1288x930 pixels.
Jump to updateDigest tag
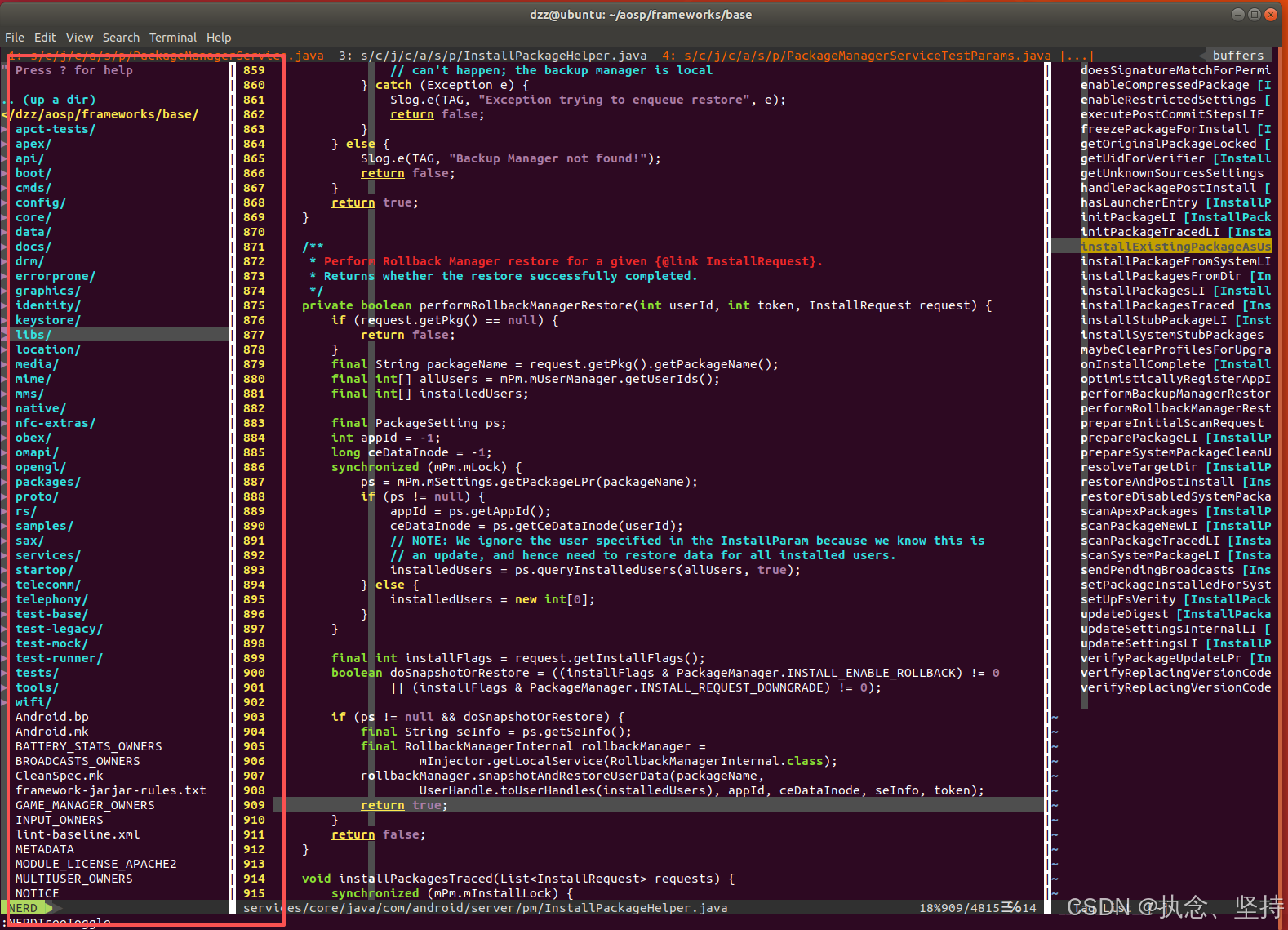[1175, 614]
